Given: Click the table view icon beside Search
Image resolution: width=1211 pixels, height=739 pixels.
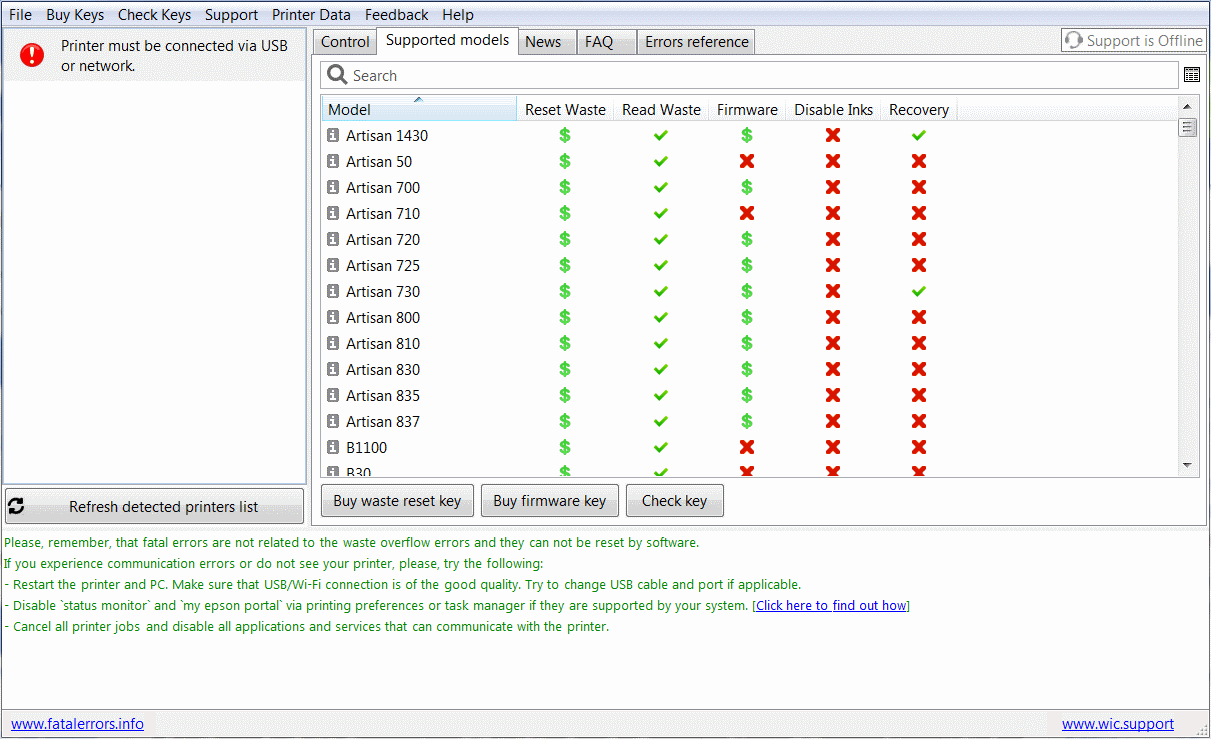Looking at the screenshot, I should pyautogui.click(x=1192, y=75).
